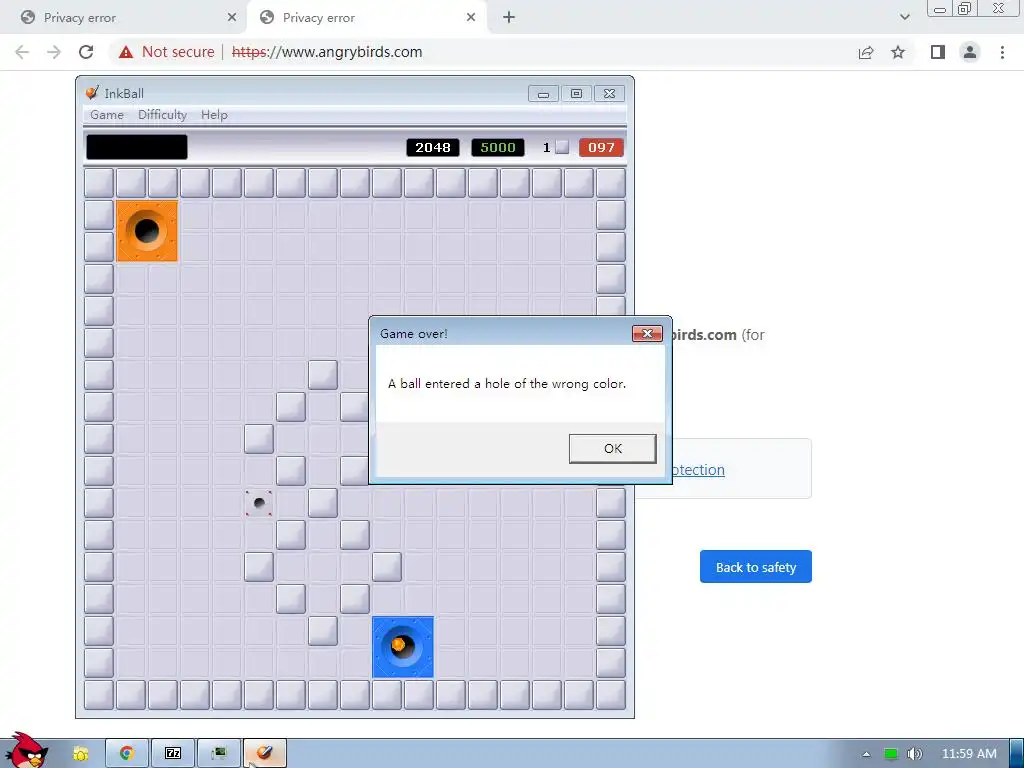Expand the tab search chevron
The height and width of the screenshot is (768, 1024).
904,17
